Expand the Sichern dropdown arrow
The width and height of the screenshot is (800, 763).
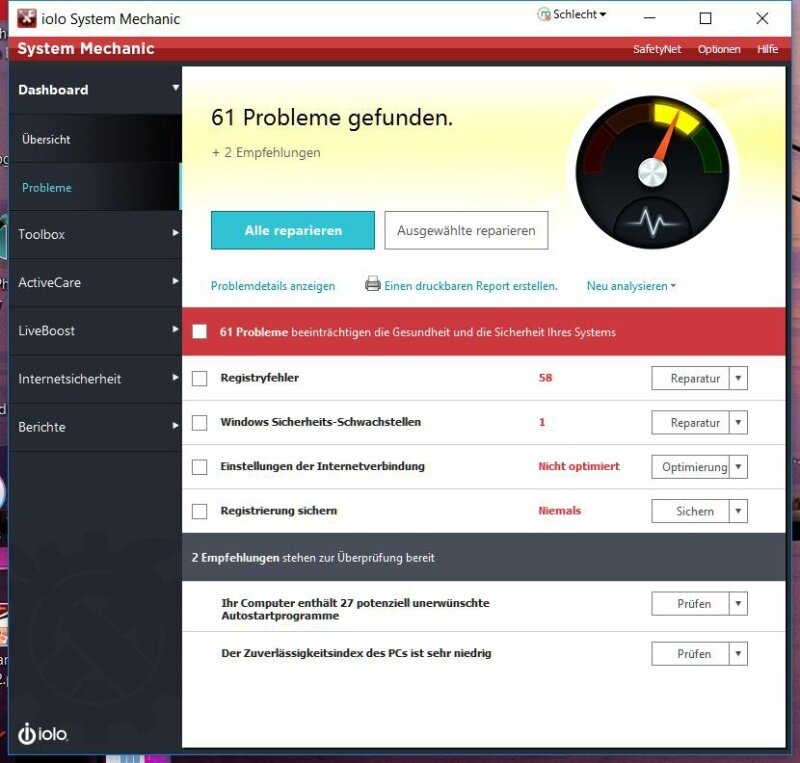tap(738, 511)
